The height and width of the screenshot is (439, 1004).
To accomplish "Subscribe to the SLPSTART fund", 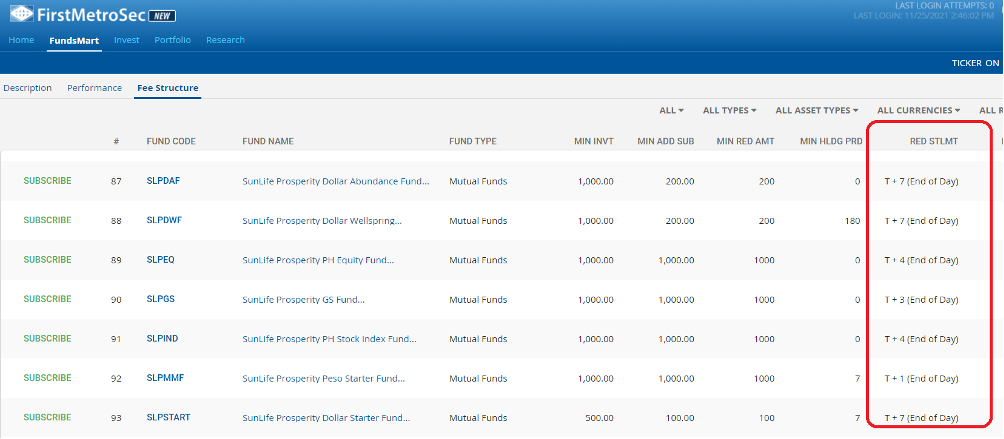I will coord(47,417).
